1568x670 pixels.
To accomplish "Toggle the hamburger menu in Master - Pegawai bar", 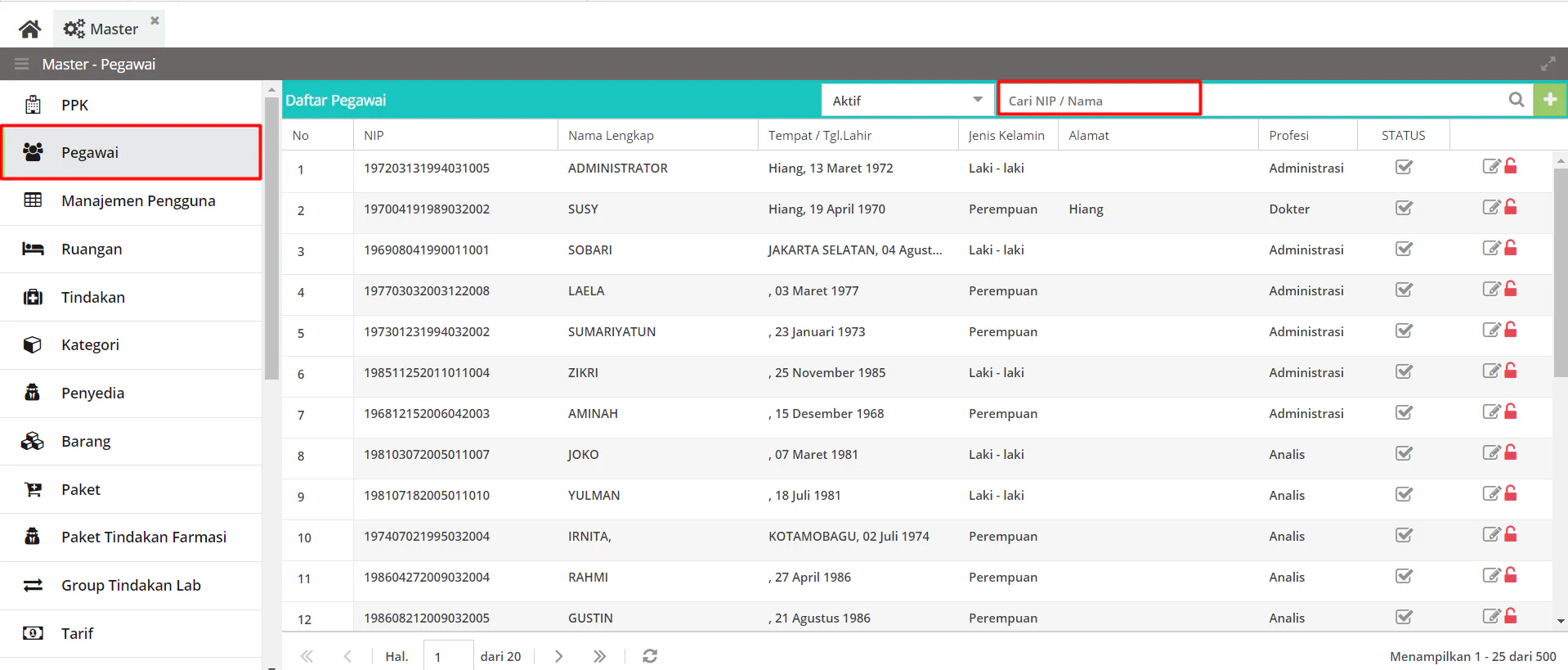I will coord(21,64).
